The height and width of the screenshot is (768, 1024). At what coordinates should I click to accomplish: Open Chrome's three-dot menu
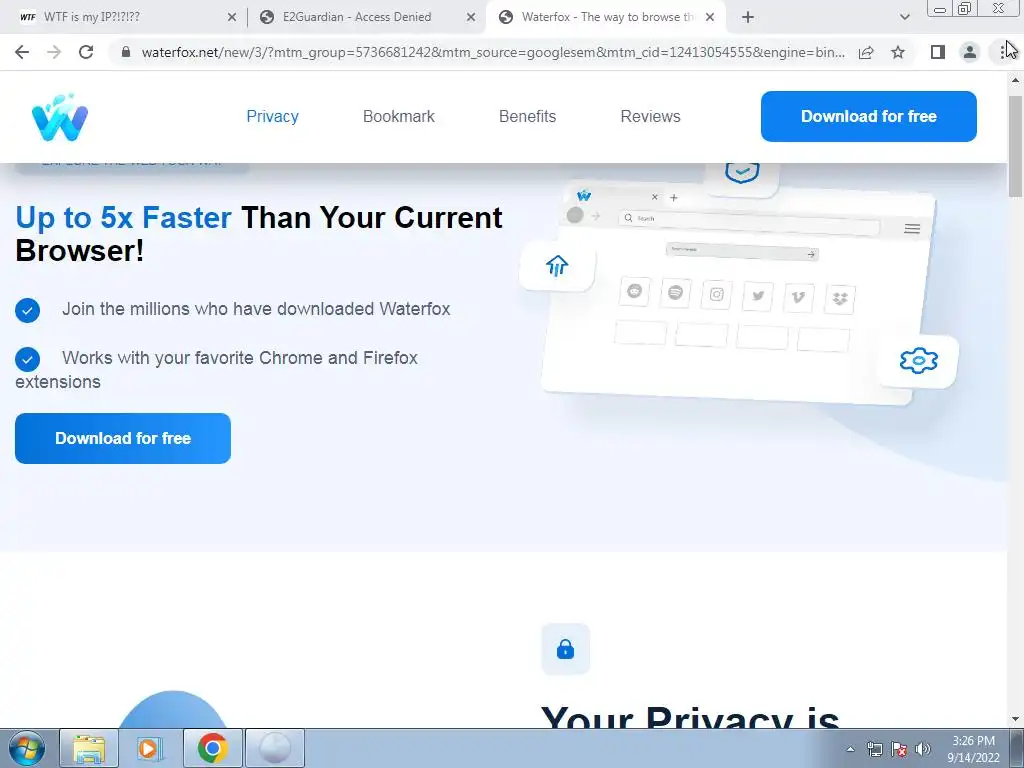[x=1002, y=52]
